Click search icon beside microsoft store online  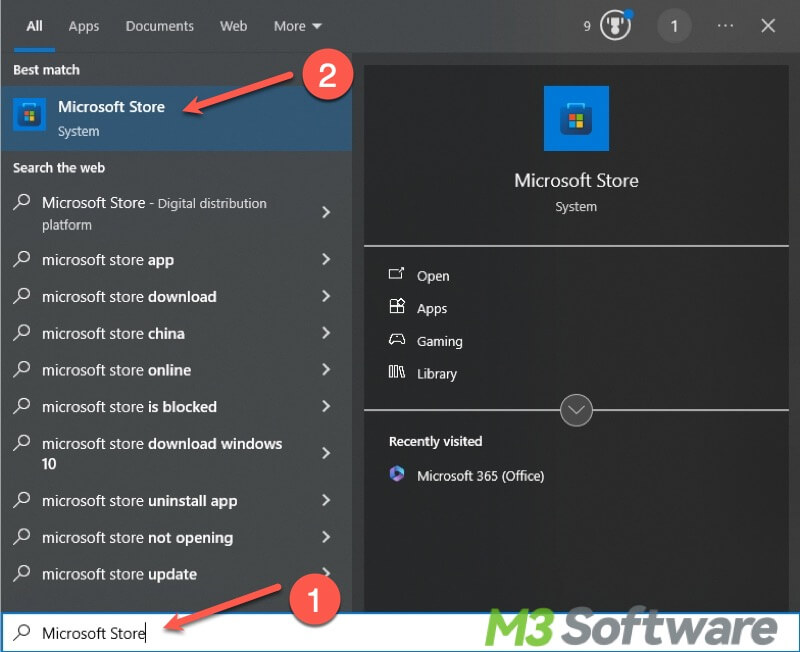pyautogui.click(x=21, y=369)
